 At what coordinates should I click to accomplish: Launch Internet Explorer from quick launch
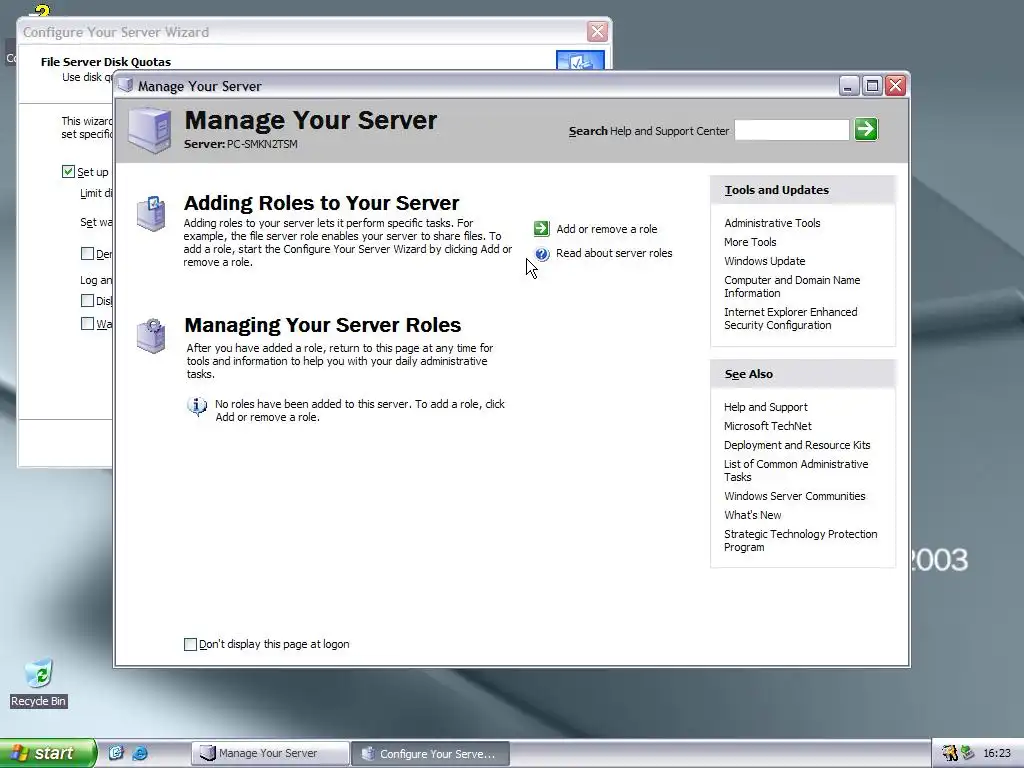140,753
